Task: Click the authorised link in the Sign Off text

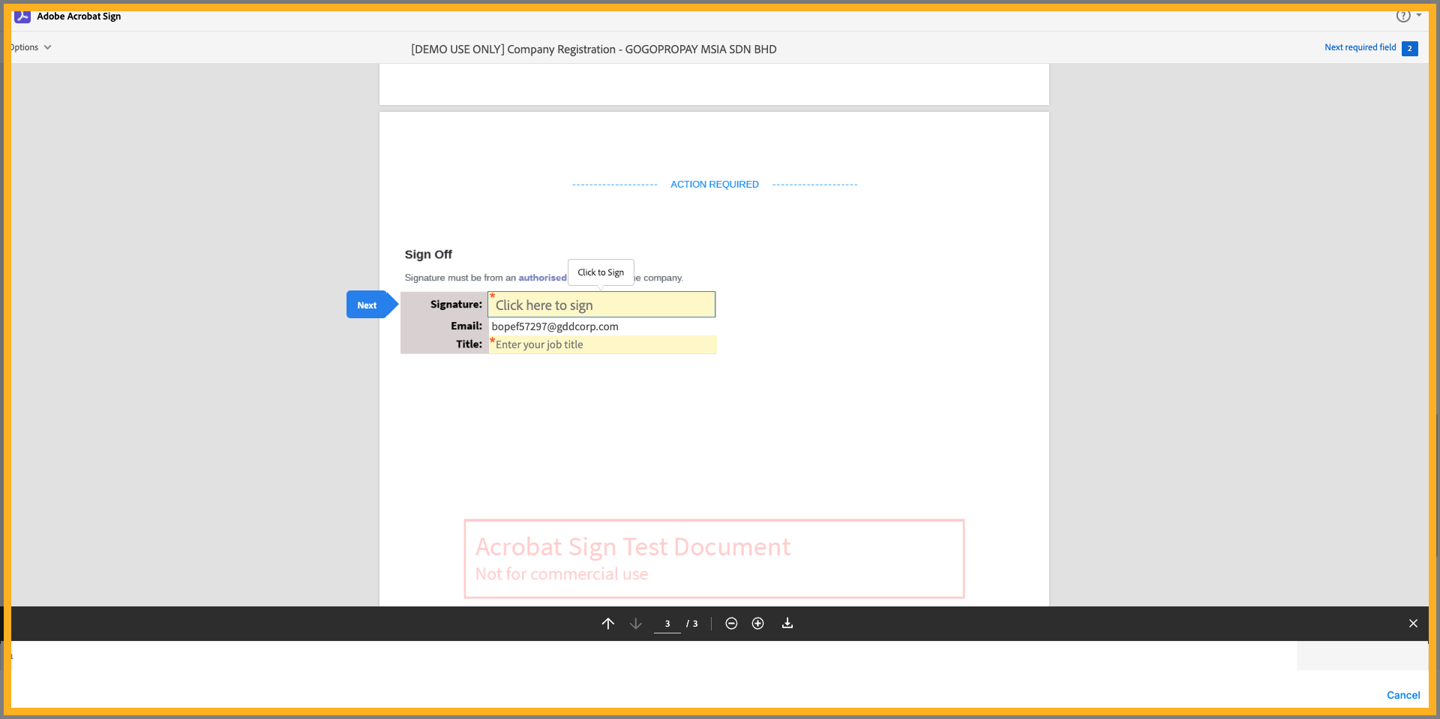Action: 542,277
